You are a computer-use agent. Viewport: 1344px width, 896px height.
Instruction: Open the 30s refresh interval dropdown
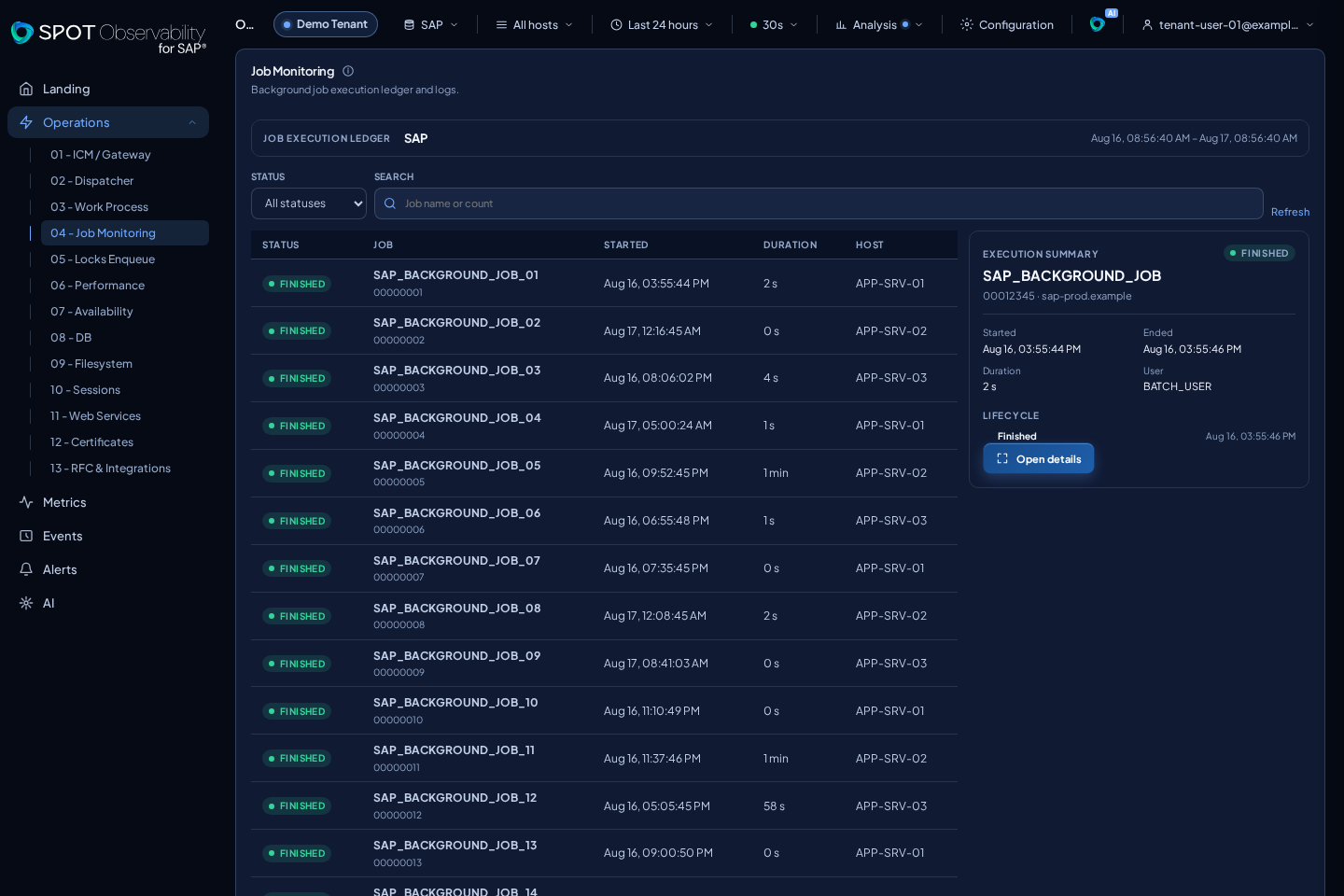pyautogui.click(x=774, y=24)
